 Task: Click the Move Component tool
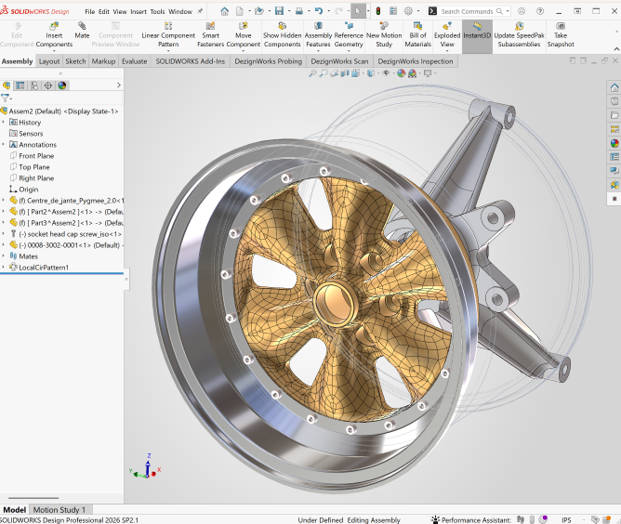[243, 35]
